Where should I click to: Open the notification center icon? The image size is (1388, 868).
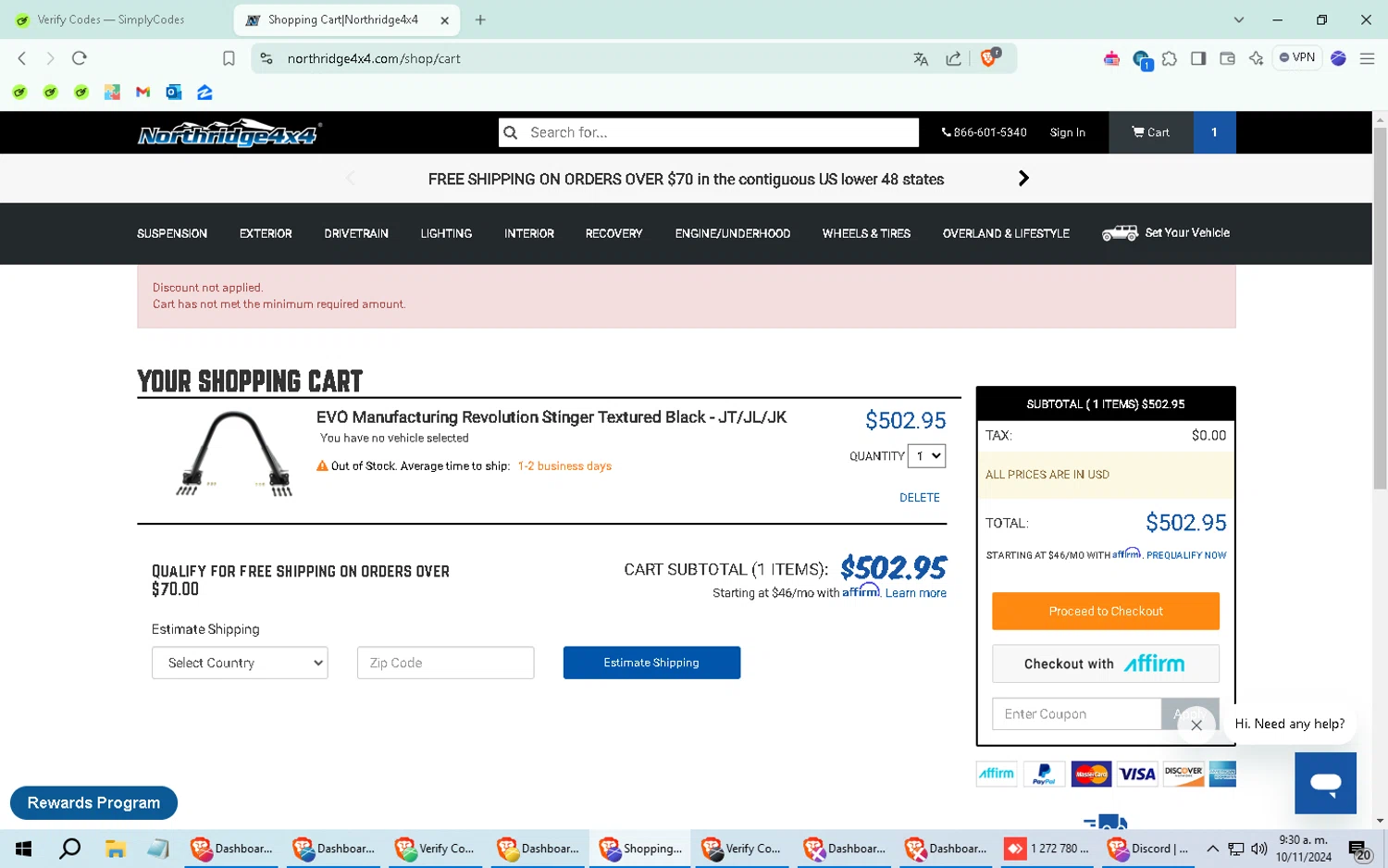click(x=1358, y=849)
